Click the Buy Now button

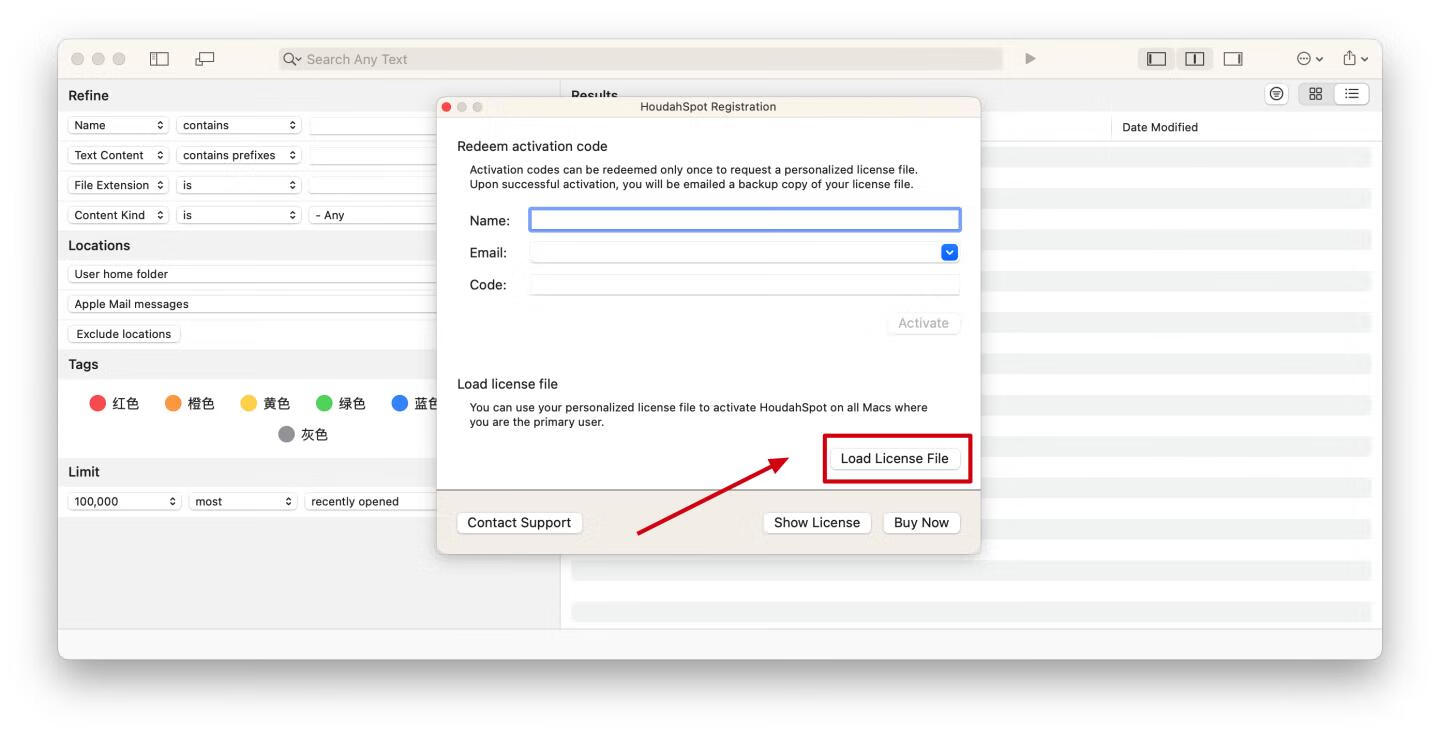921,522
